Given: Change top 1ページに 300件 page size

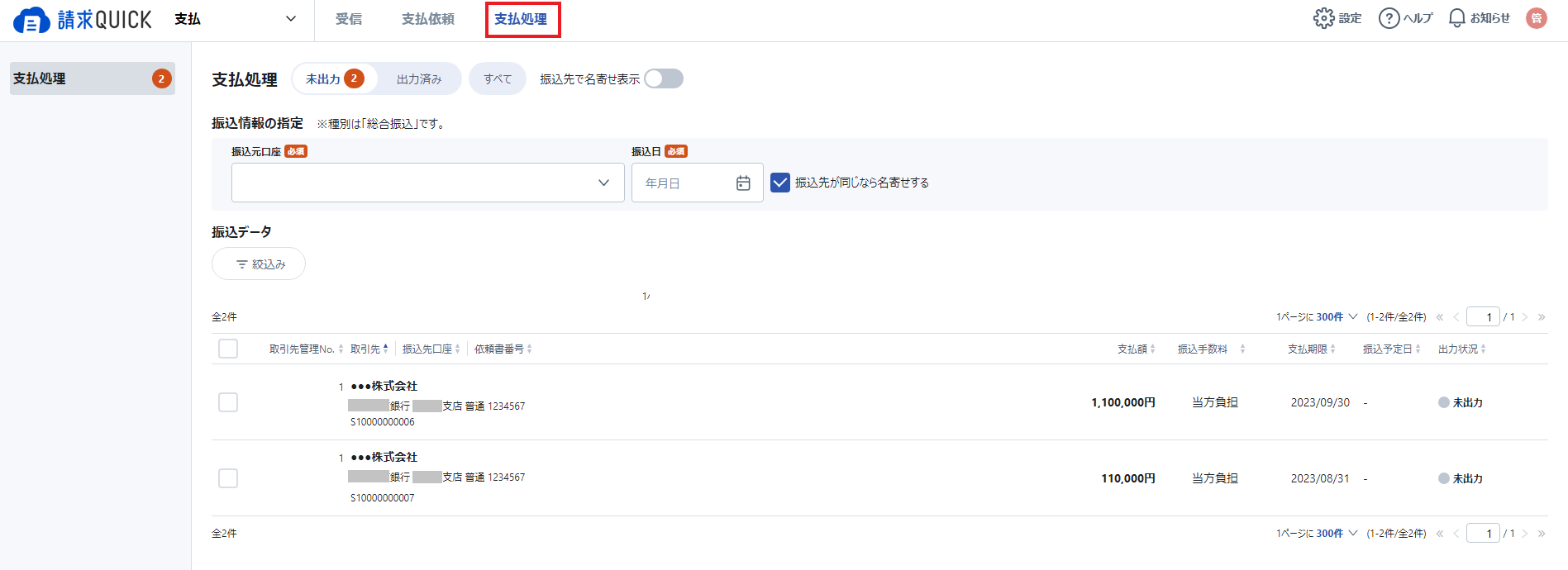Looking at the screenshot, I should 1336,317.
